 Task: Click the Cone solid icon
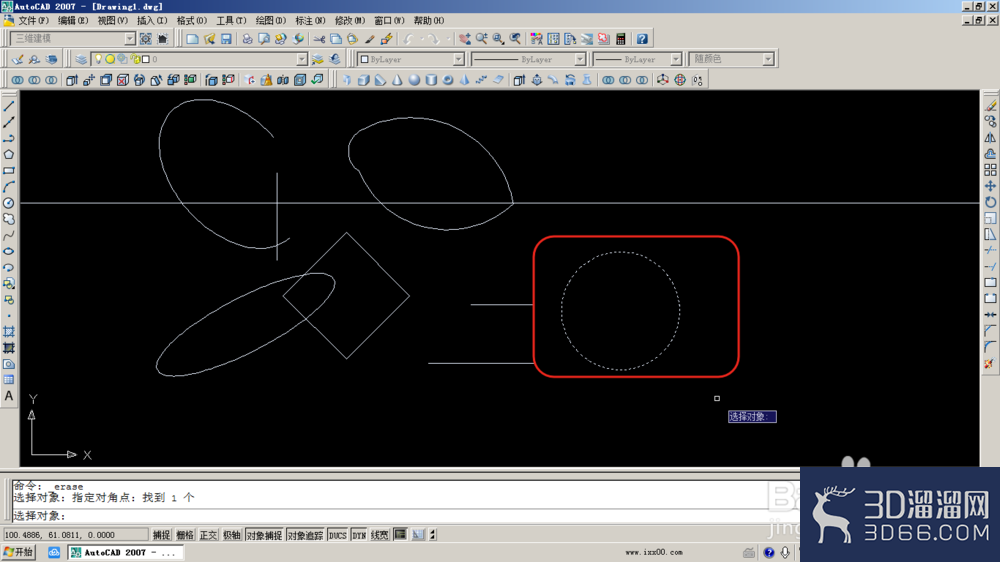pyautogui.click(x=397, y=80)
